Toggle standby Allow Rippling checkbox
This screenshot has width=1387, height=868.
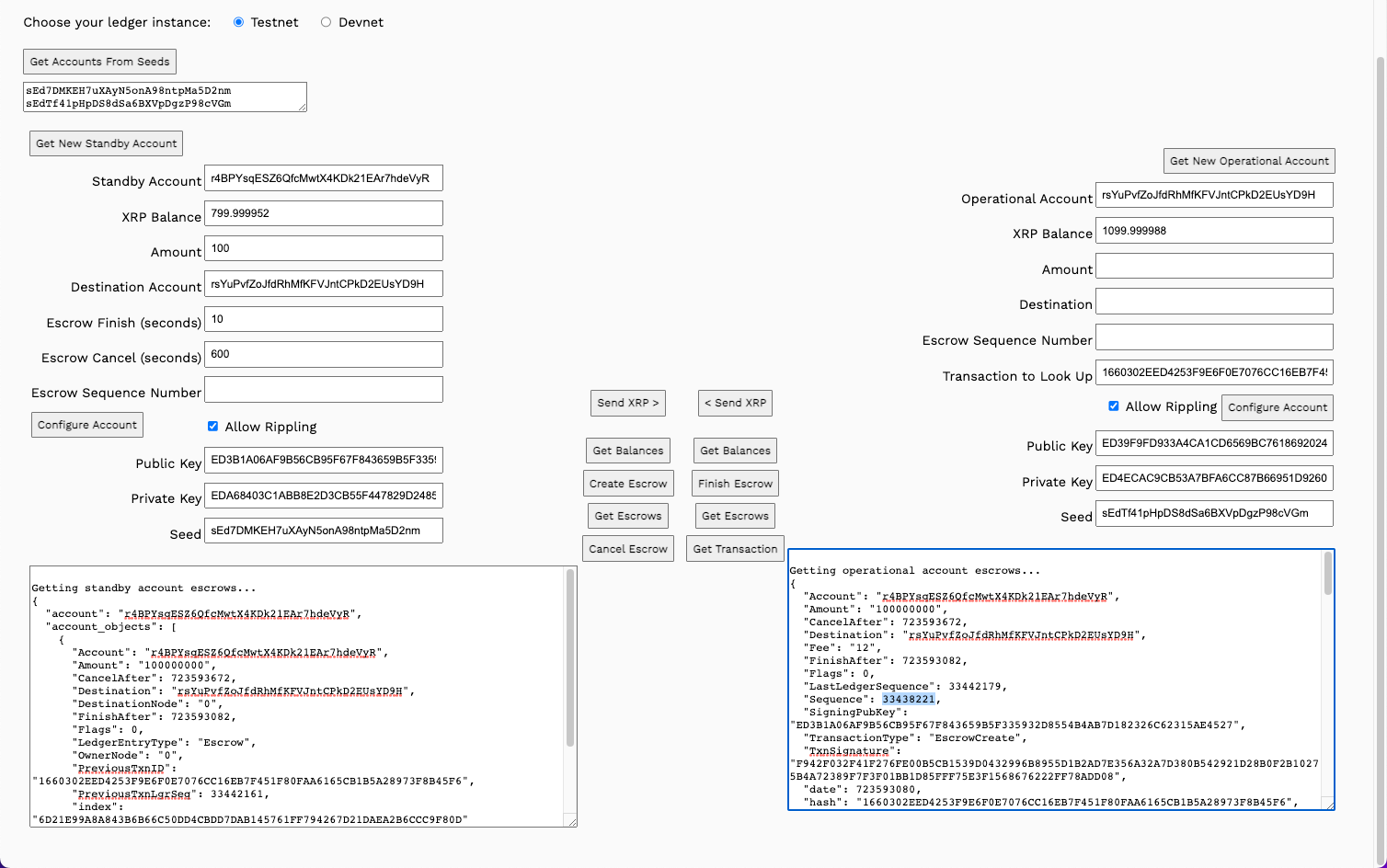tap(212, 427)
